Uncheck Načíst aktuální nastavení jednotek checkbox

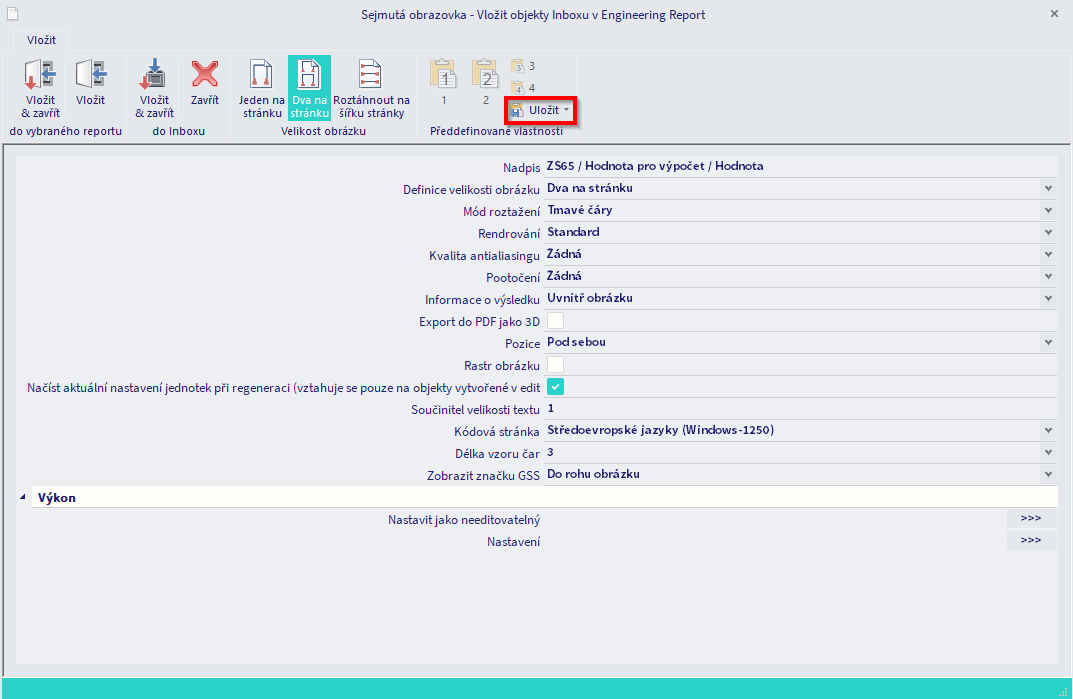click(x=555, y=387)
